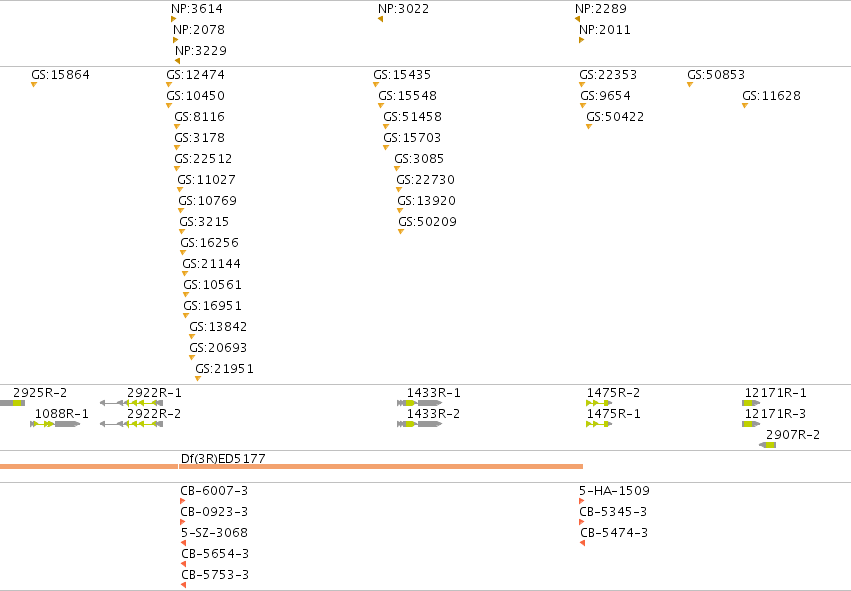Select the GS:3215 insertion label

(204, 221)
